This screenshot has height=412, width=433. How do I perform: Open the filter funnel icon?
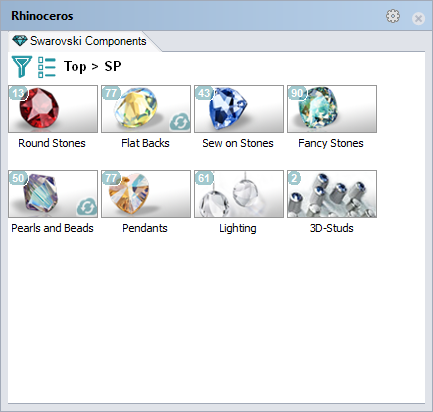pyautogui.click(x=22, y=67)
